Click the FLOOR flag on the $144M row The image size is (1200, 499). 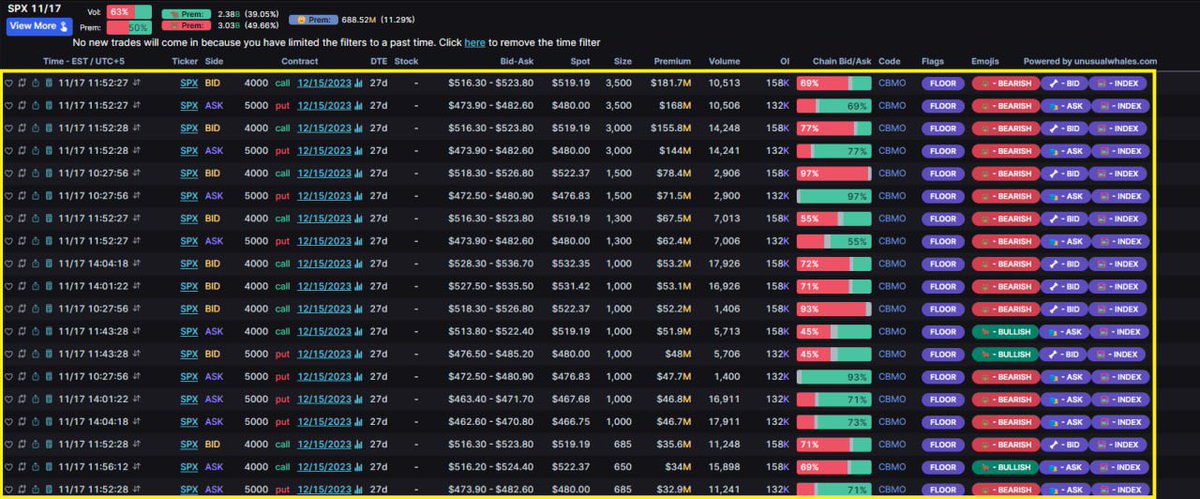pyautogui.click(x=943, y=151)
